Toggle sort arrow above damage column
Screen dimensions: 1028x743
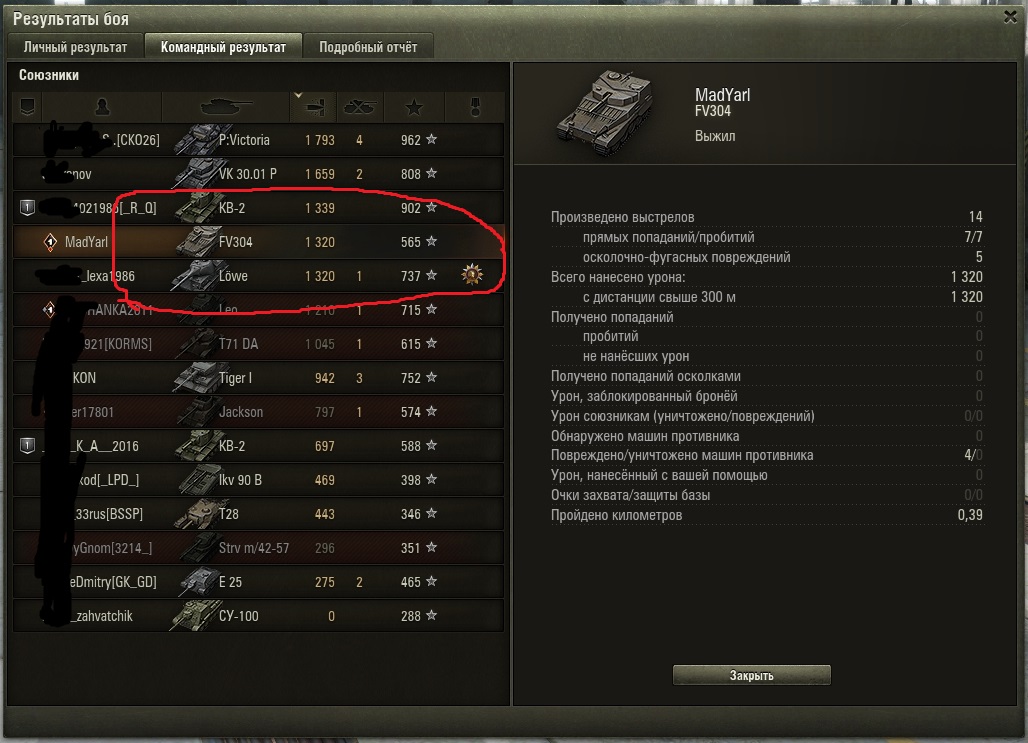click(298, 95)
